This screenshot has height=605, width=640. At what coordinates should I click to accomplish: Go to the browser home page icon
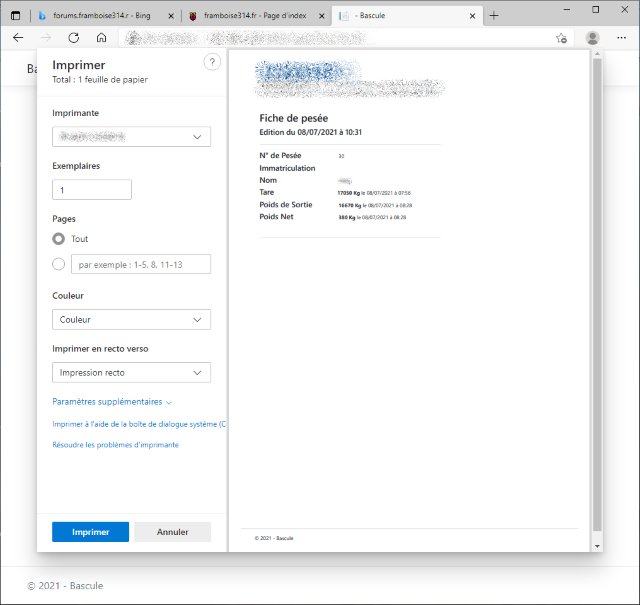click(x=101, y=37)
